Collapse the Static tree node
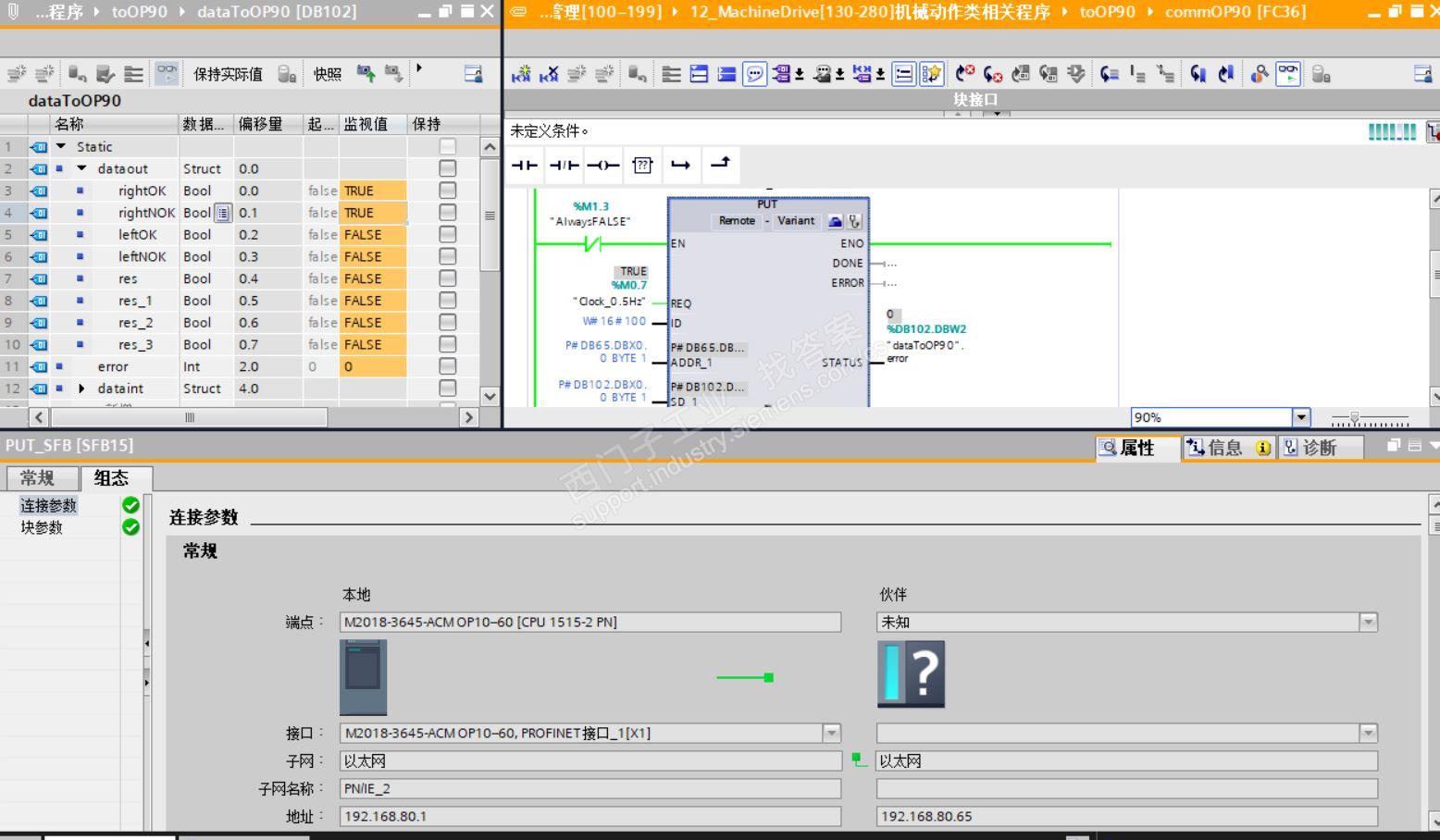Screen dimensions: 1440x840 click(61, 146)
